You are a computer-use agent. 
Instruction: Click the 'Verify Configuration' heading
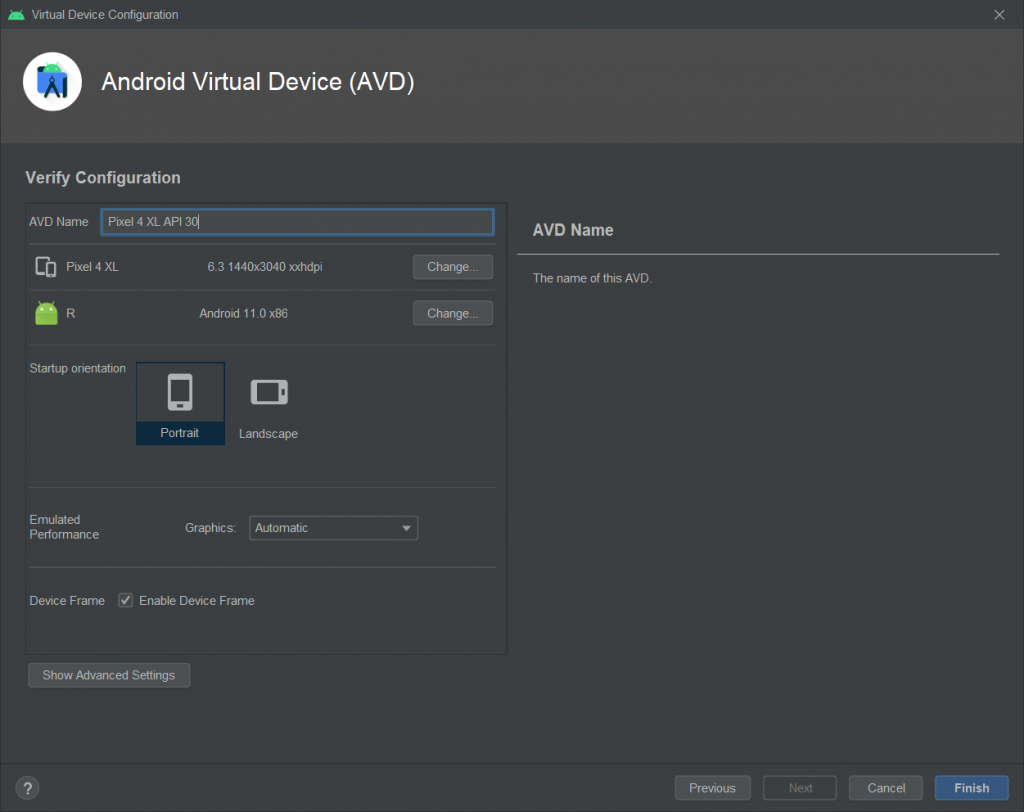[x=103, y=178]
